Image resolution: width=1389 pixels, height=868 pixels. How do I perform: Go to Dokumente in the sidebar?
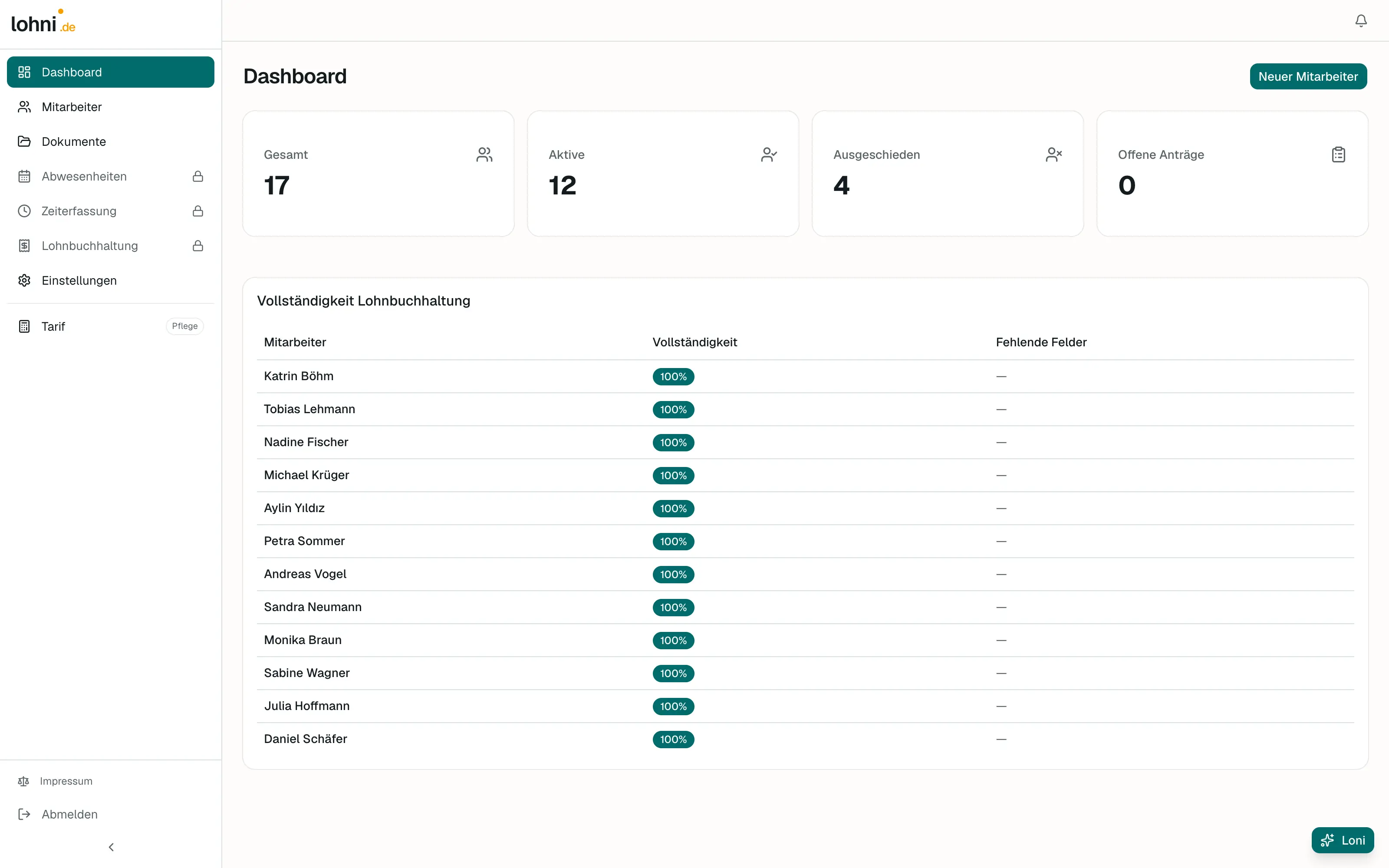tap(110, 141)
